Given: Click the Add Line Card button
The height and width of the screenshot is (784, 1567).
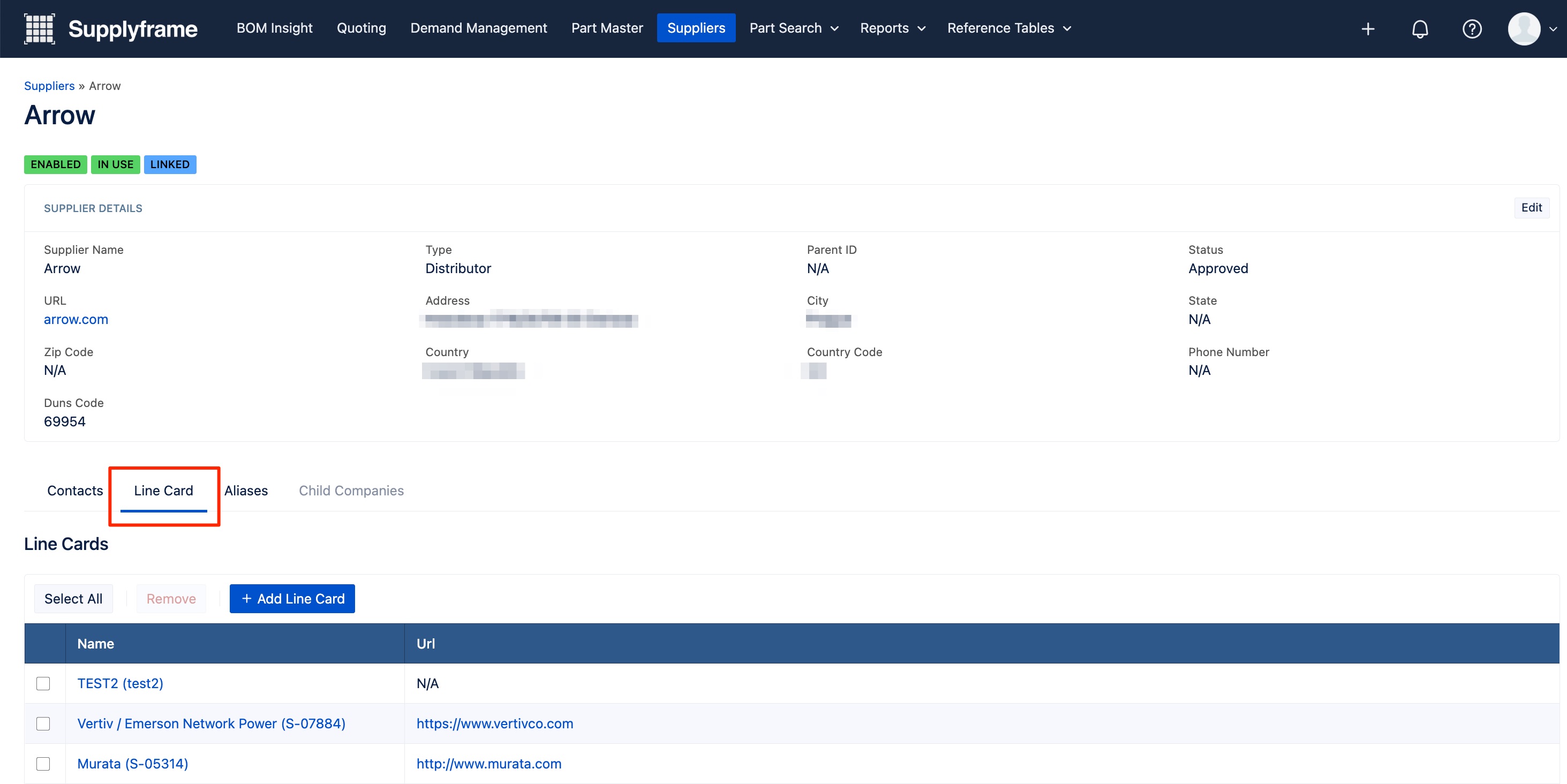Looking at the screenshot, I should click(x=292, y=599).
